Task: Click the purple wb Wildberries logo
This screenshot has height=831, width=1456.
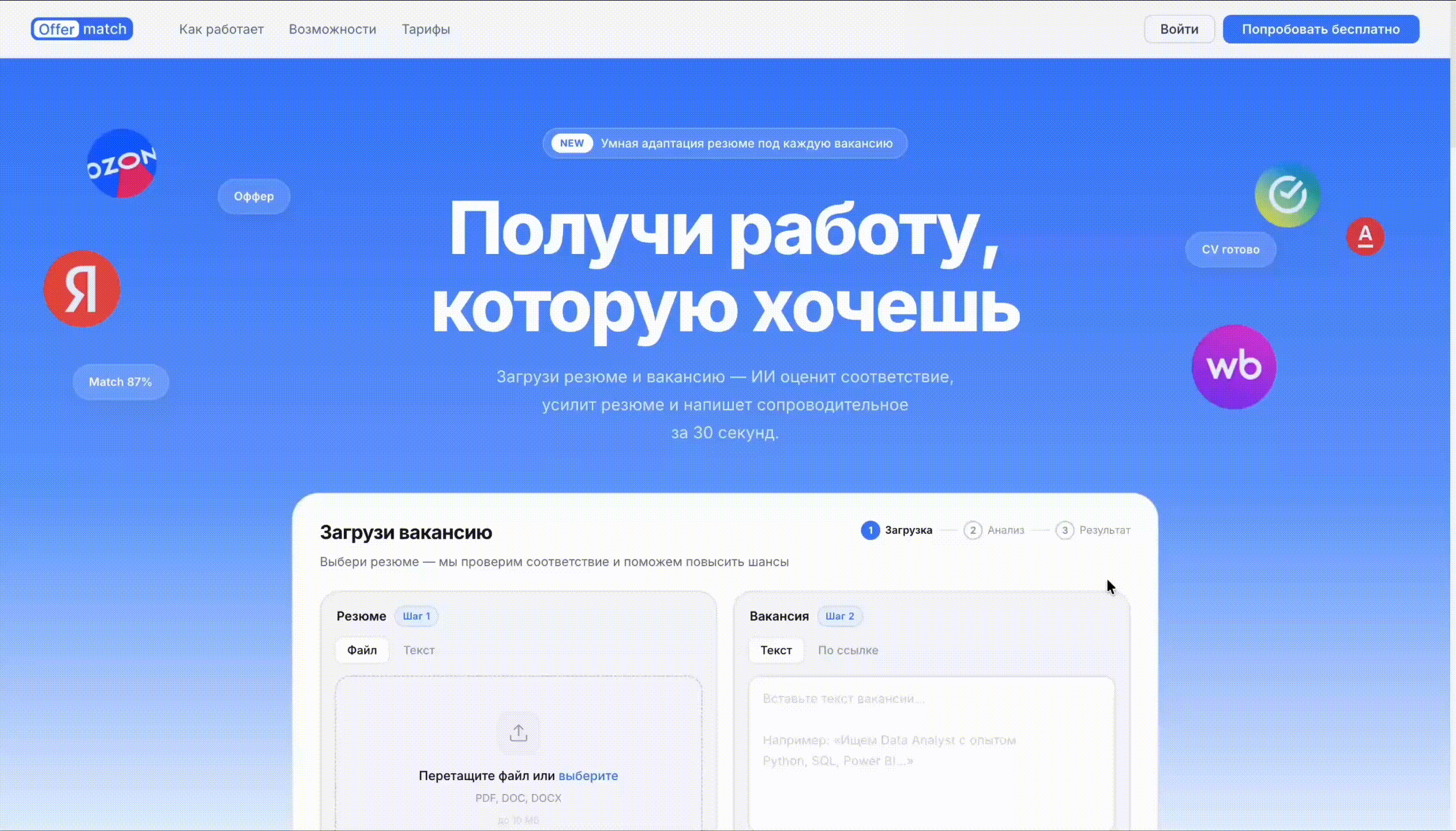Action: click(1234, 367)
